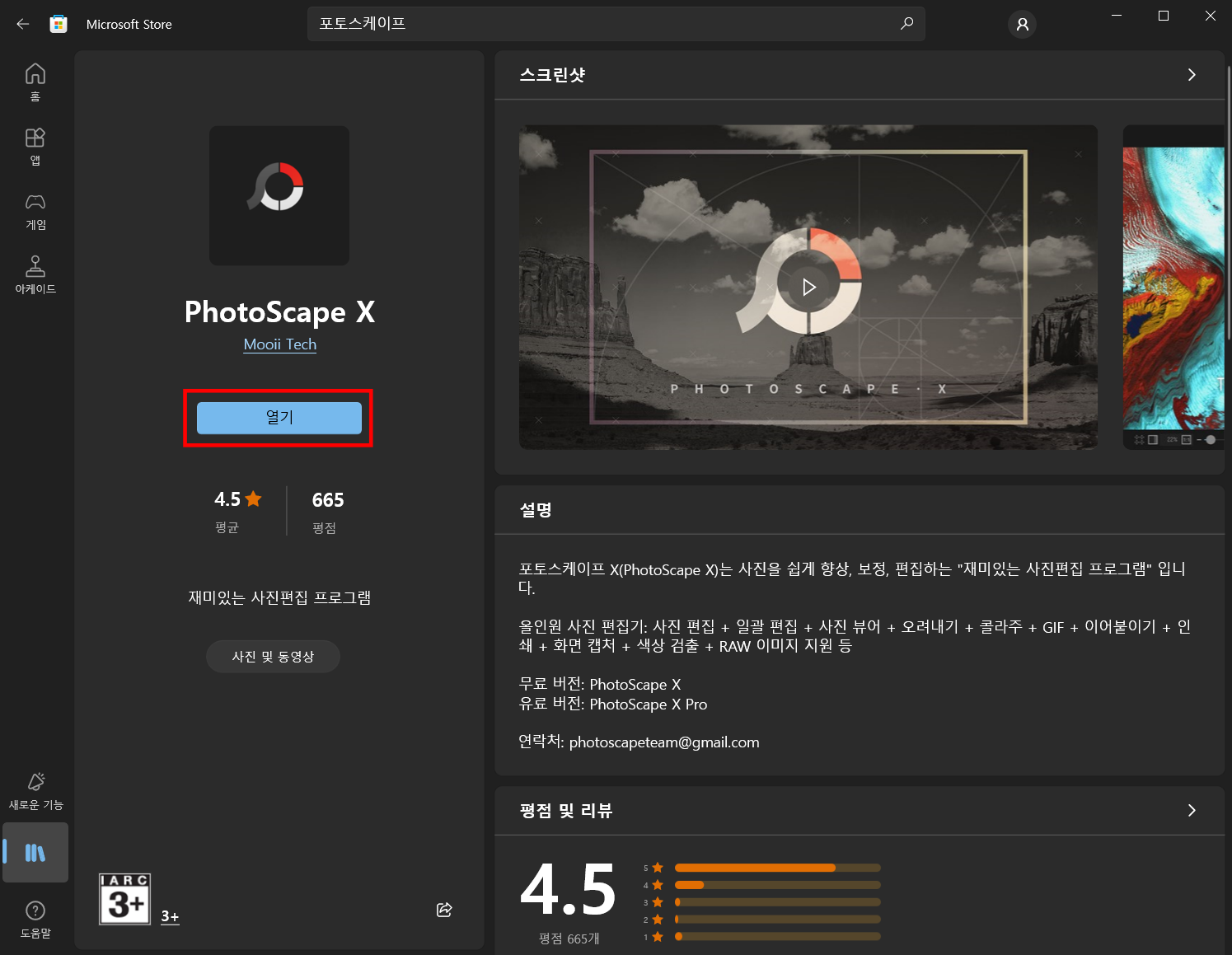This screenshot has width=1232, height=955.
Task: Maximize the Microsoft Store window
Action: click(x=1164, y=16)
